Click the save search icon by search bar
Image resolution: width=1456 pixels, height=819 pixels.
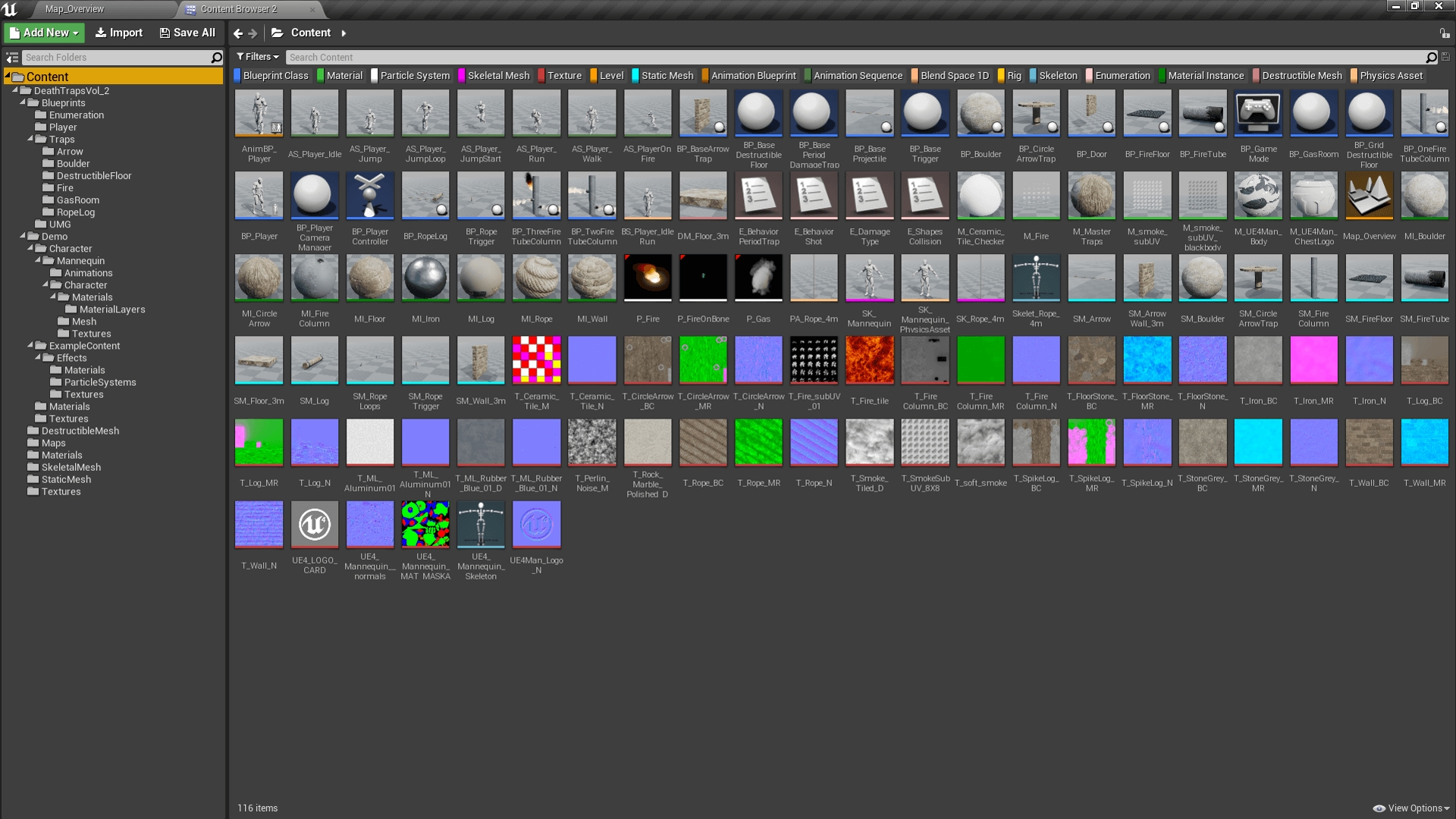click(x=1445, y=57)
